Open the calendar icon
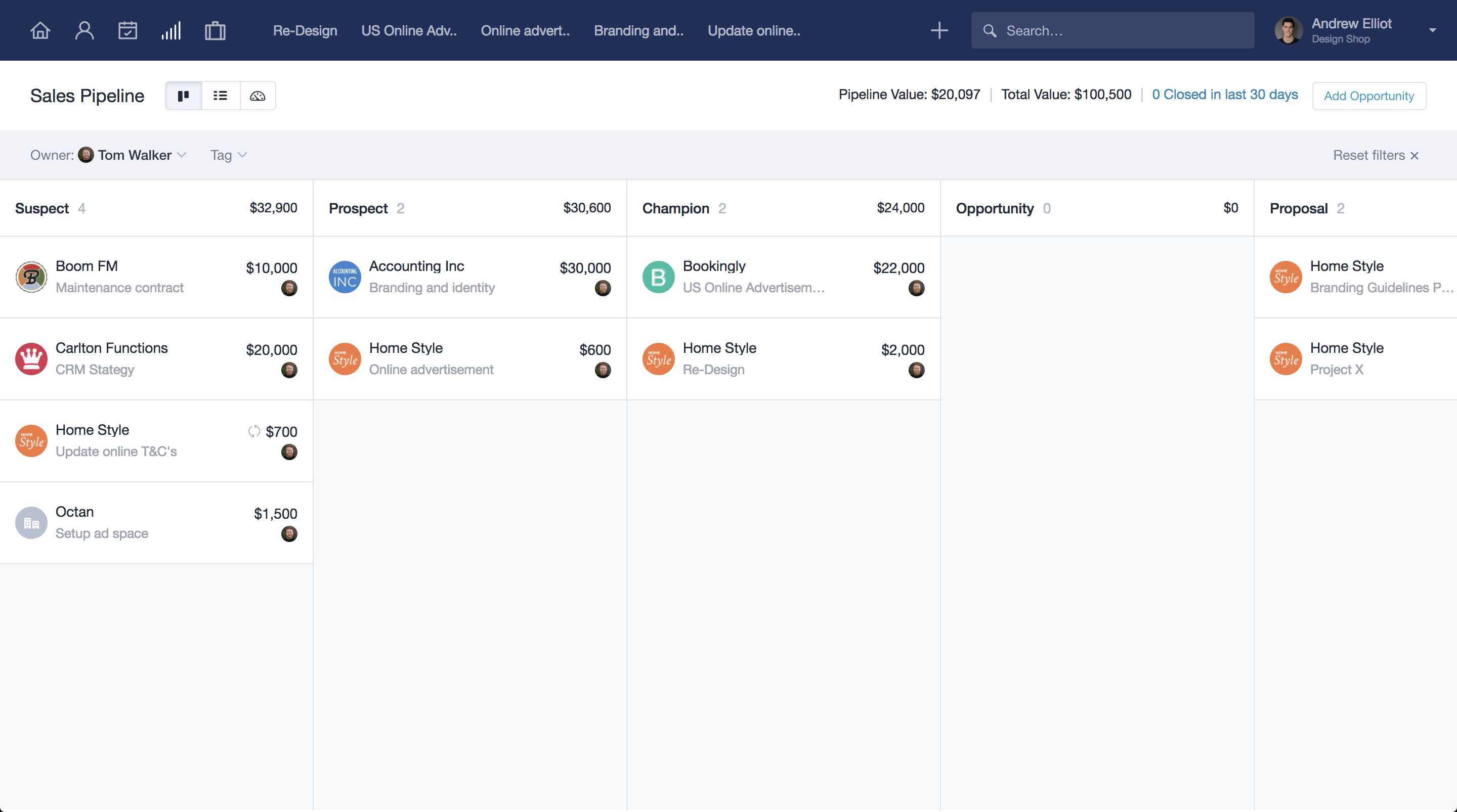The image size is (1457, 812). pyautogui.click(x=128, y=30)
